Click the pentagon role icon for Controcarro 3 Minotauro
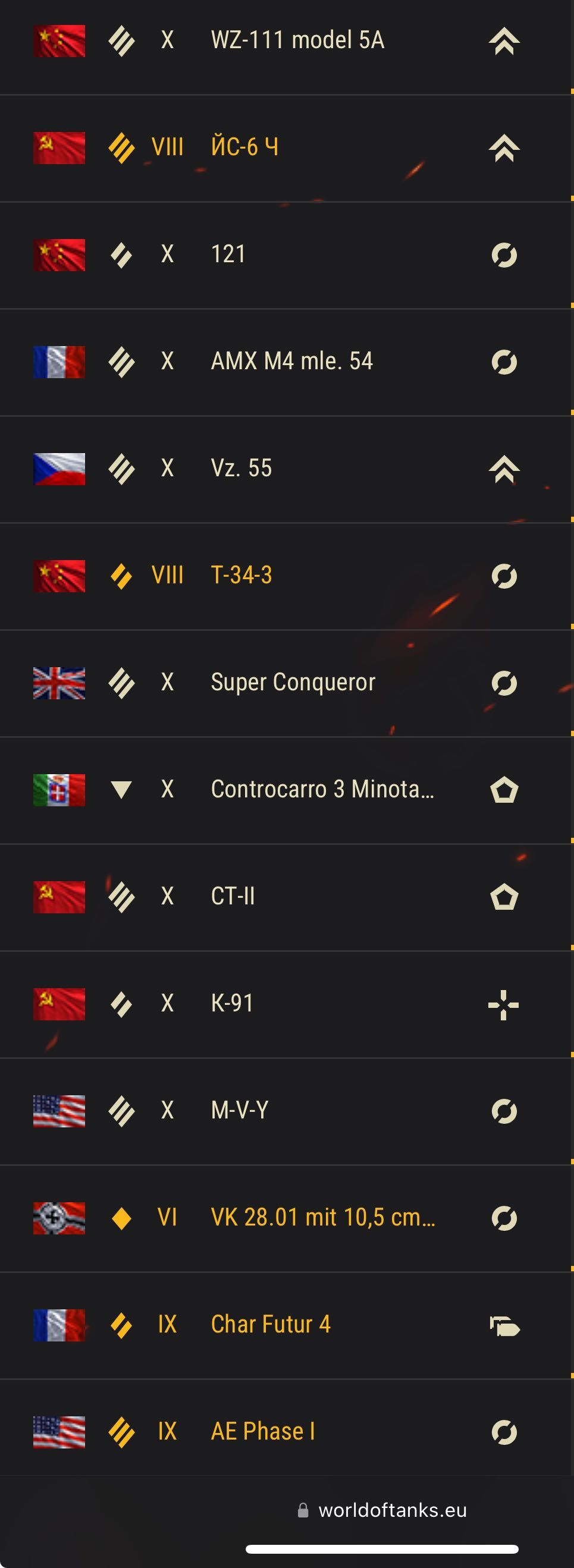The image size is (574, 1568). [504, 790]
